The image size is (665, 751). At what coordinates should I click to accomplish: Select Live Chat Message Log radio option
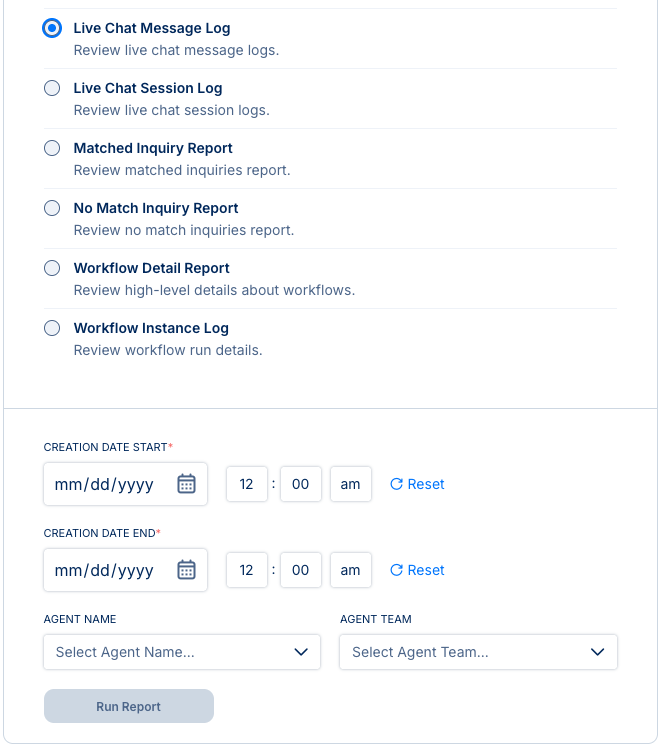[52, 28]
